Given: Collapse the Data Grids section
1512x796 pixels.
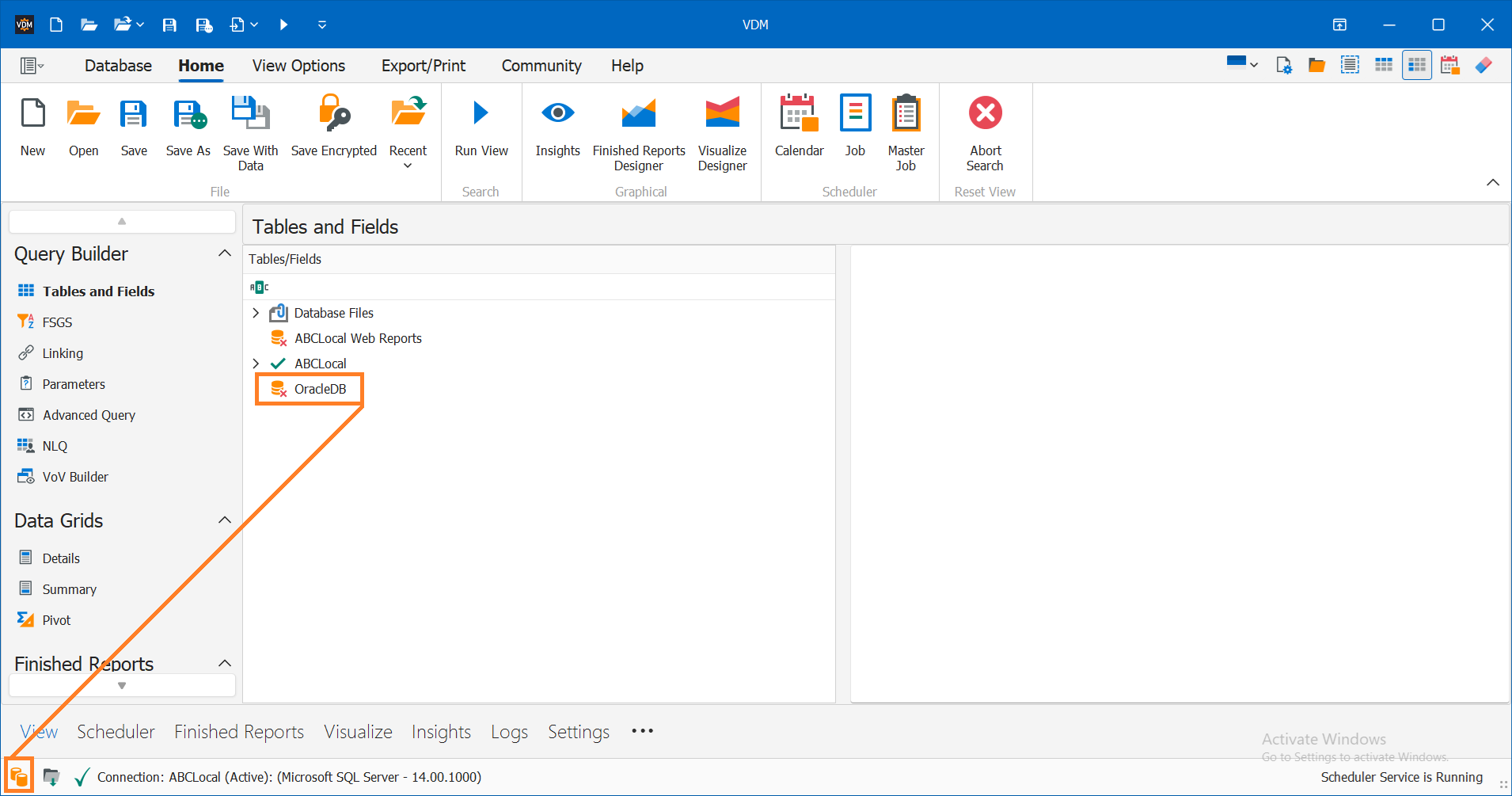Looking at the screenshot, I should pyautogui.click(x=225, y=520).
